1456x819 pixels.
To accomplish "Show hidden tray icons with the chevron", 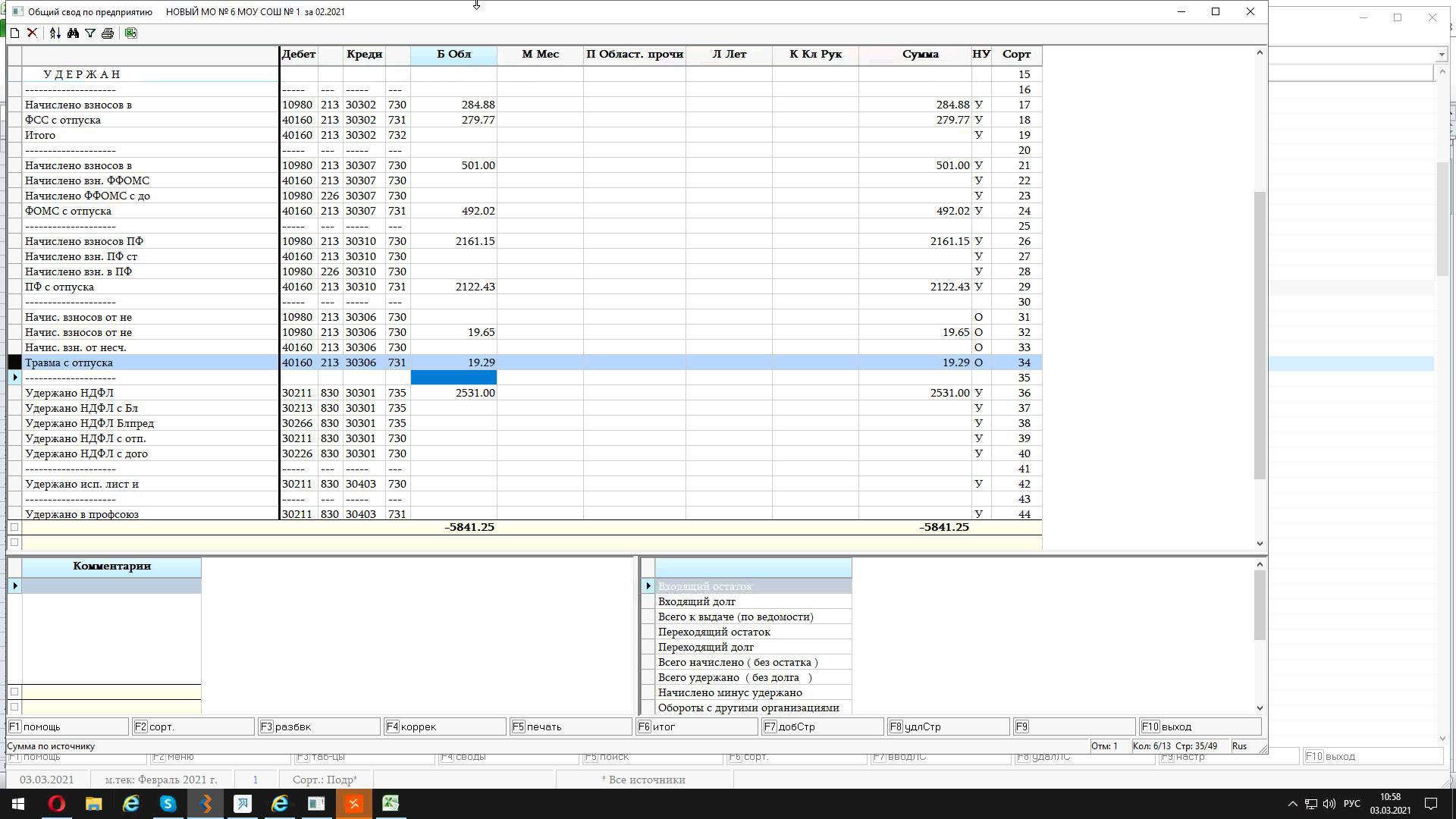I will point(1293,804).
